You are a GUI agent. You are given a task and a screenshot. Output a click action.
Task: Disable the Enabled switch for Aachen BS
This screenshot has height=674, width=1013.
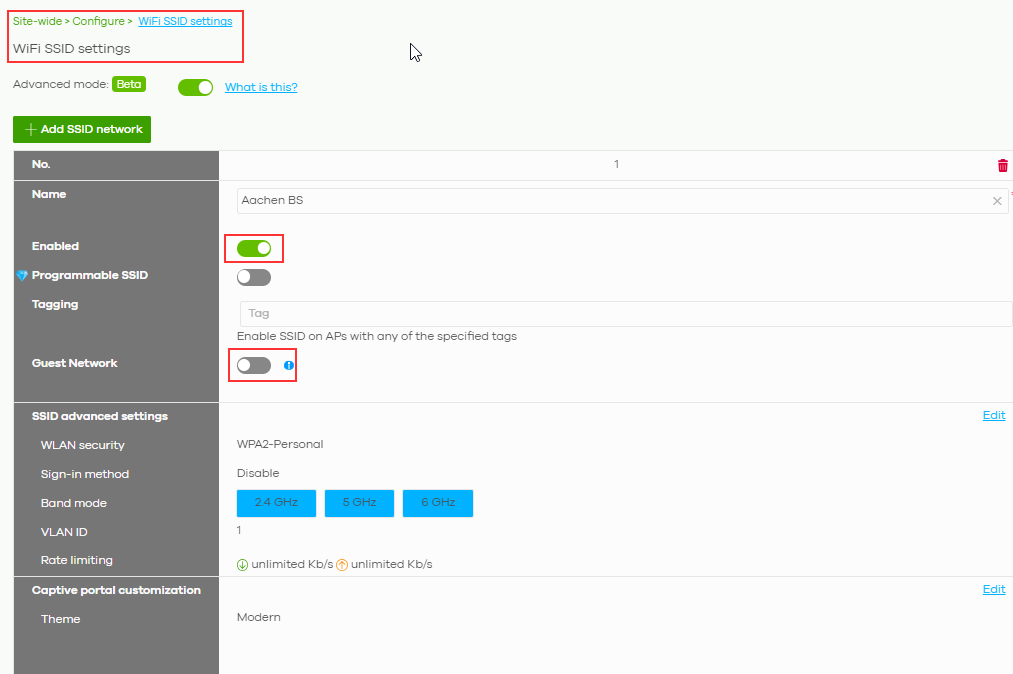[254, 248]
